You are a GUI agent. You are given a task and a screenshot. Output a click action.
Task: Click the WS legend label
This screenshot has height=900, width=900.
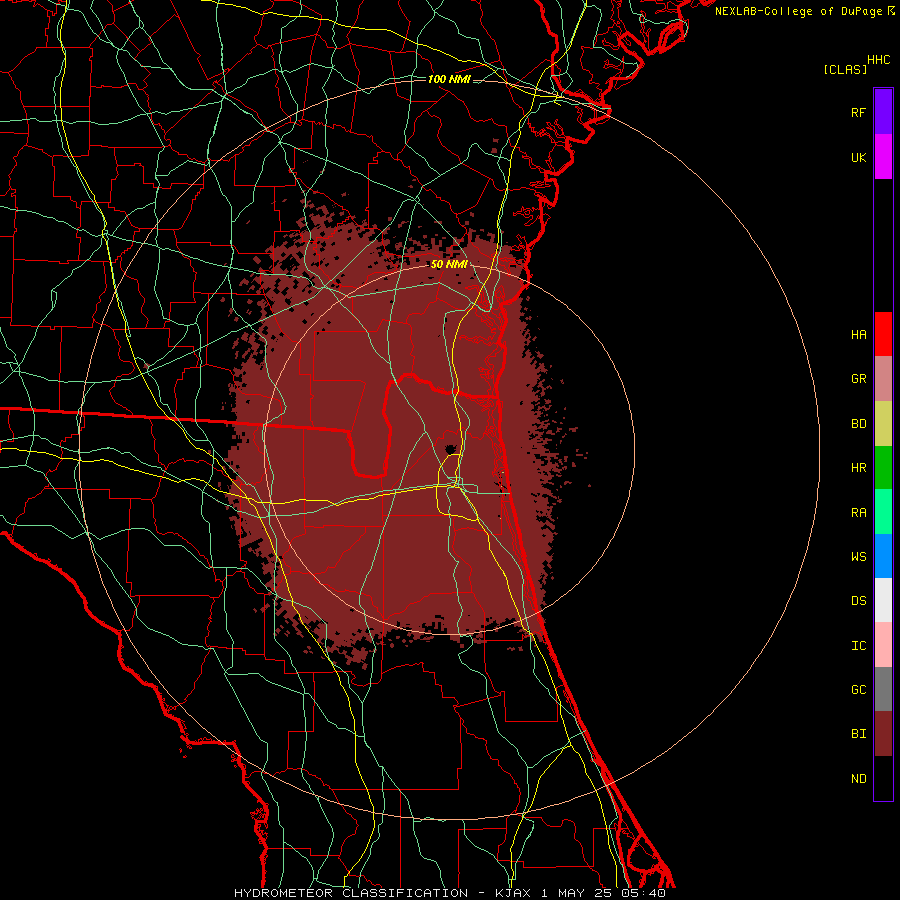[858, 557]
